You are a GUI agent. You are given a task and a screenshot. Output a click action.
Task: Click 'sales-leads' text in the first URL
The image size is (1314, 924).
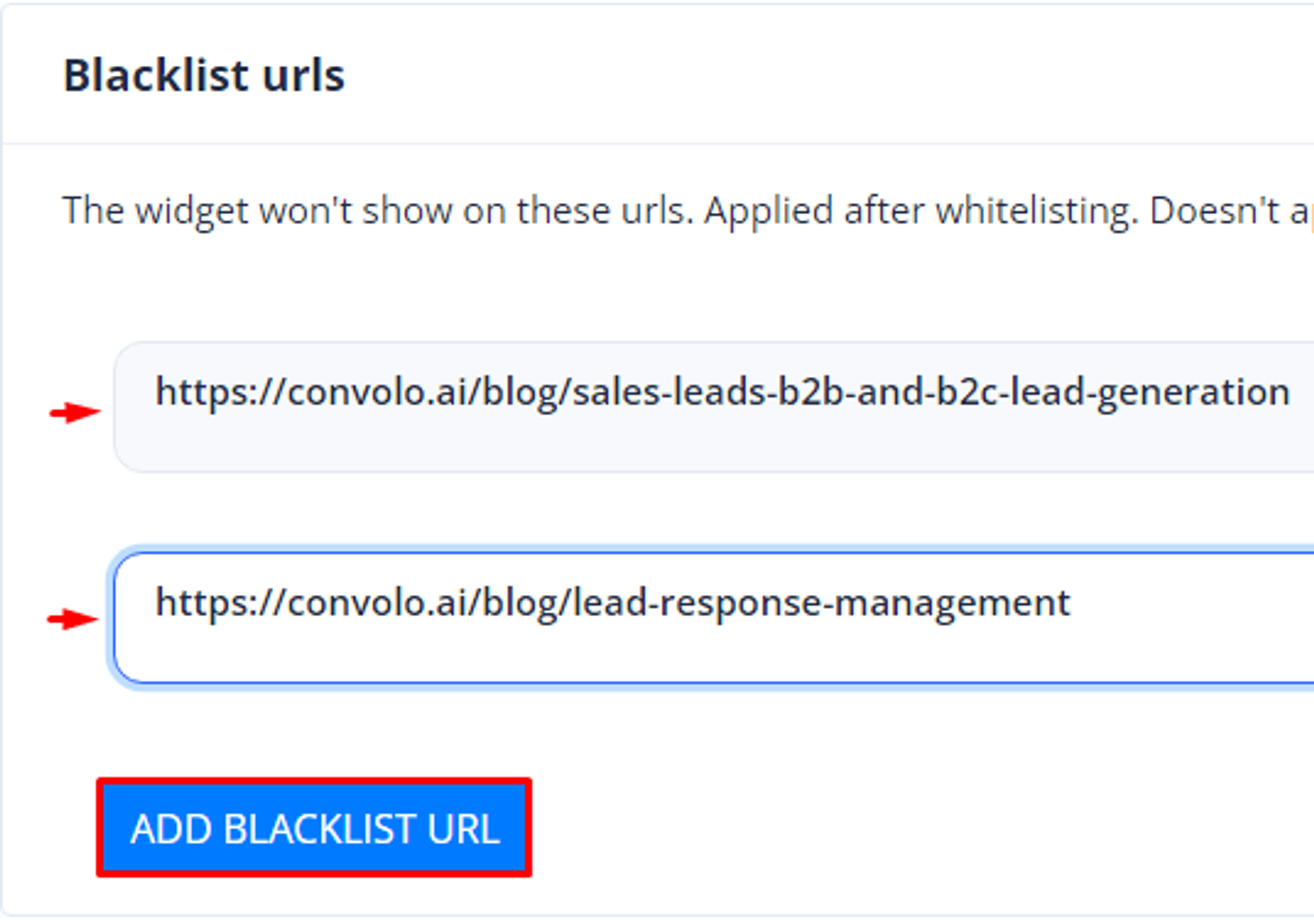point(669,392)
